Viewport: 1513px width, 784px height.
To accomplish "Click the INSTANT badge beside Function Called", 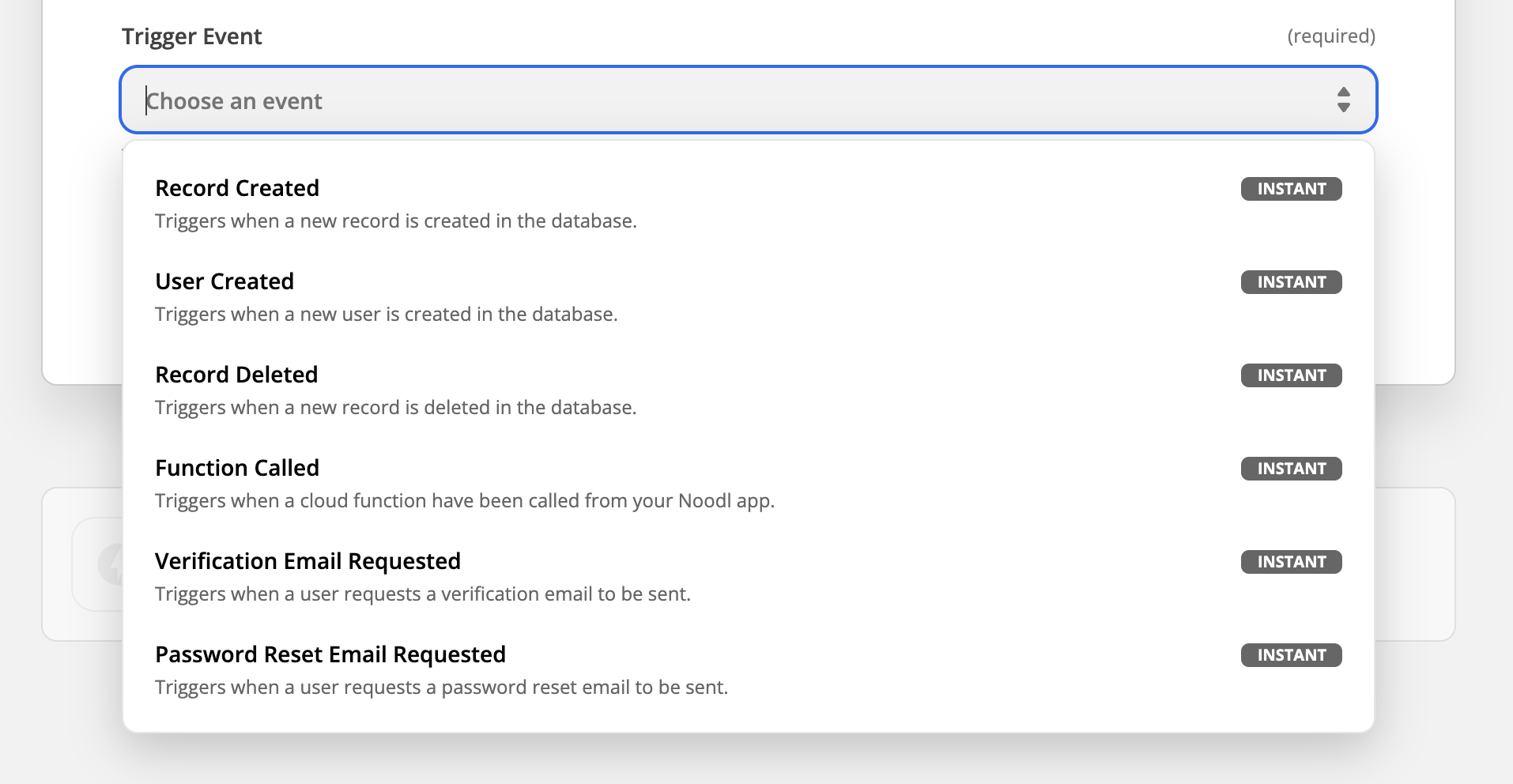I will tap(1291, 469).
